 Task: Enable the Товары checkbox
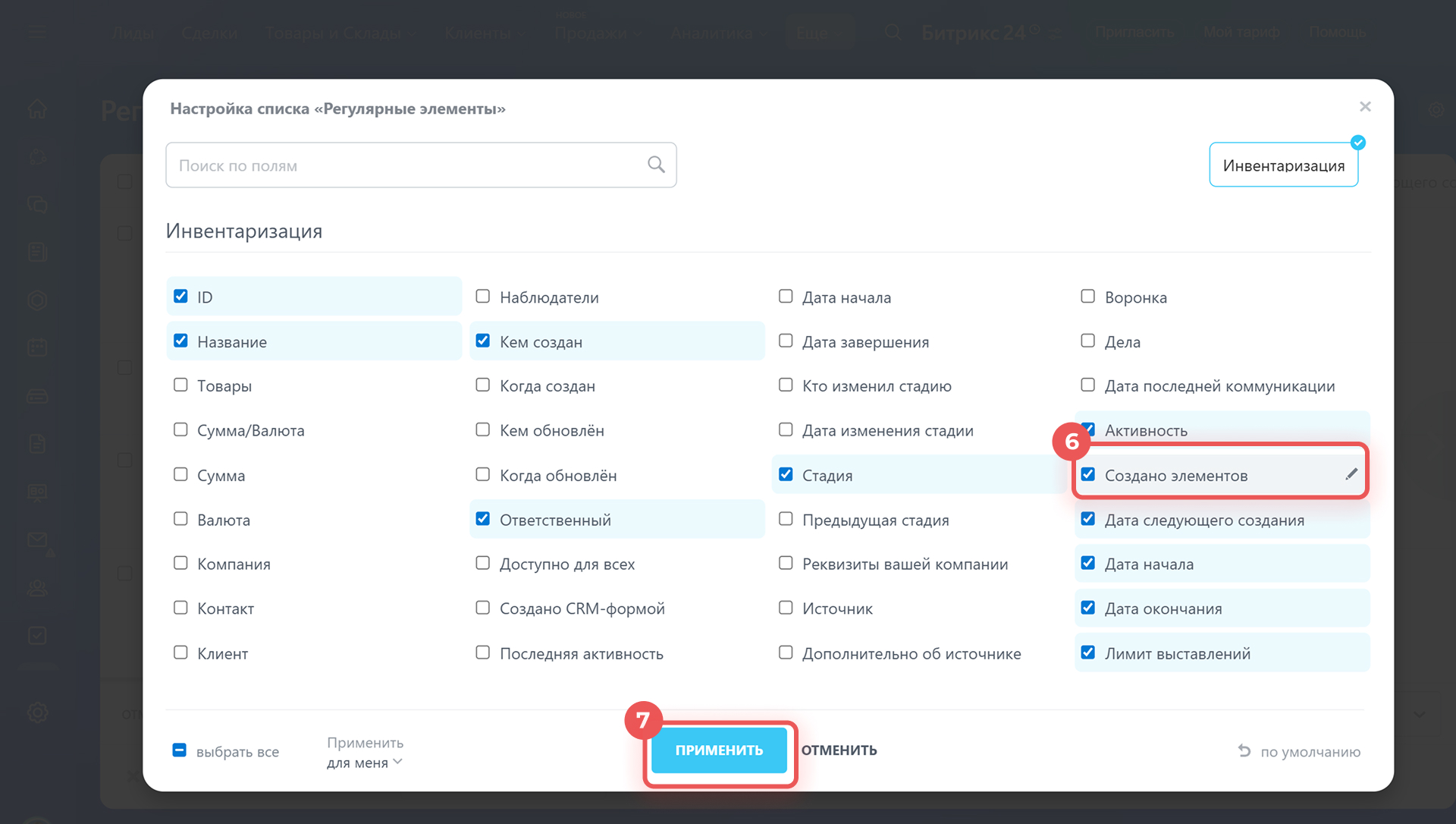click(x=180, y=385)
